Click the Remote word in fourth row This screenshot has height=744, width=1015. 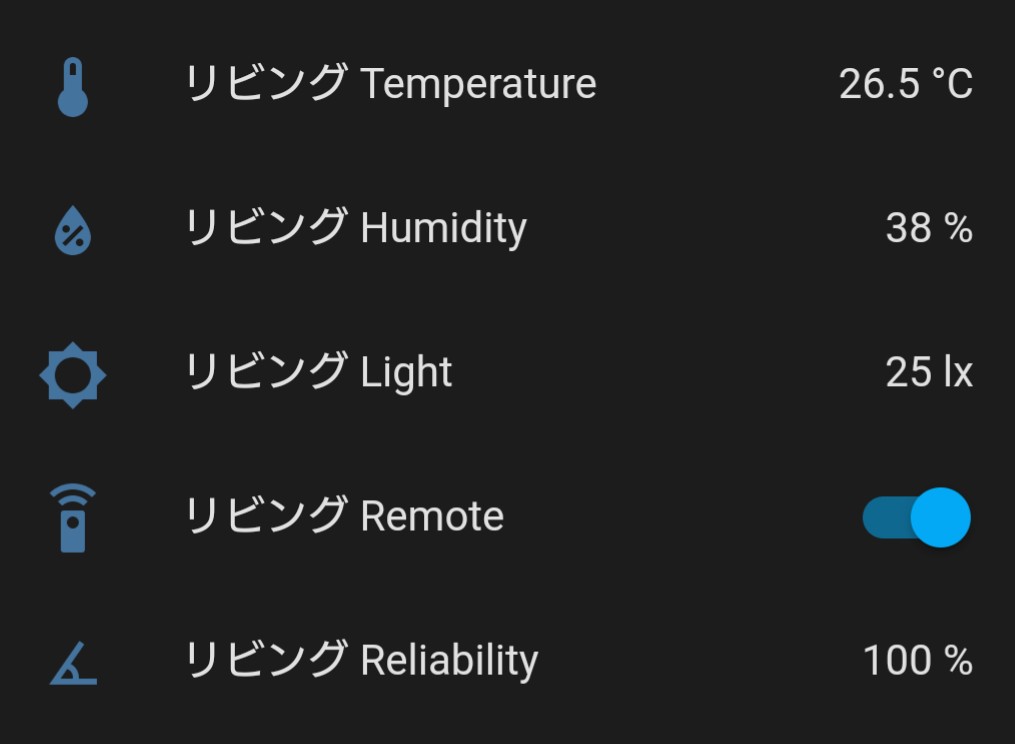[x=432, y=517]
